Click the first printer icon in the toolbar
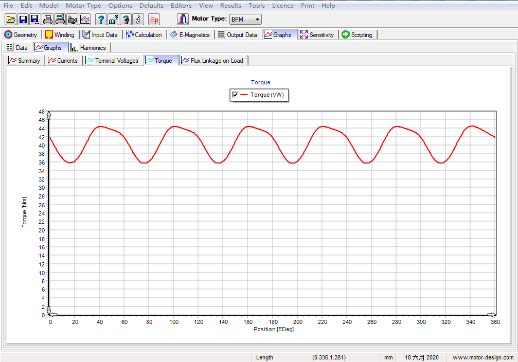This screenshot has height=362, width=518. [x=48, y=19]
